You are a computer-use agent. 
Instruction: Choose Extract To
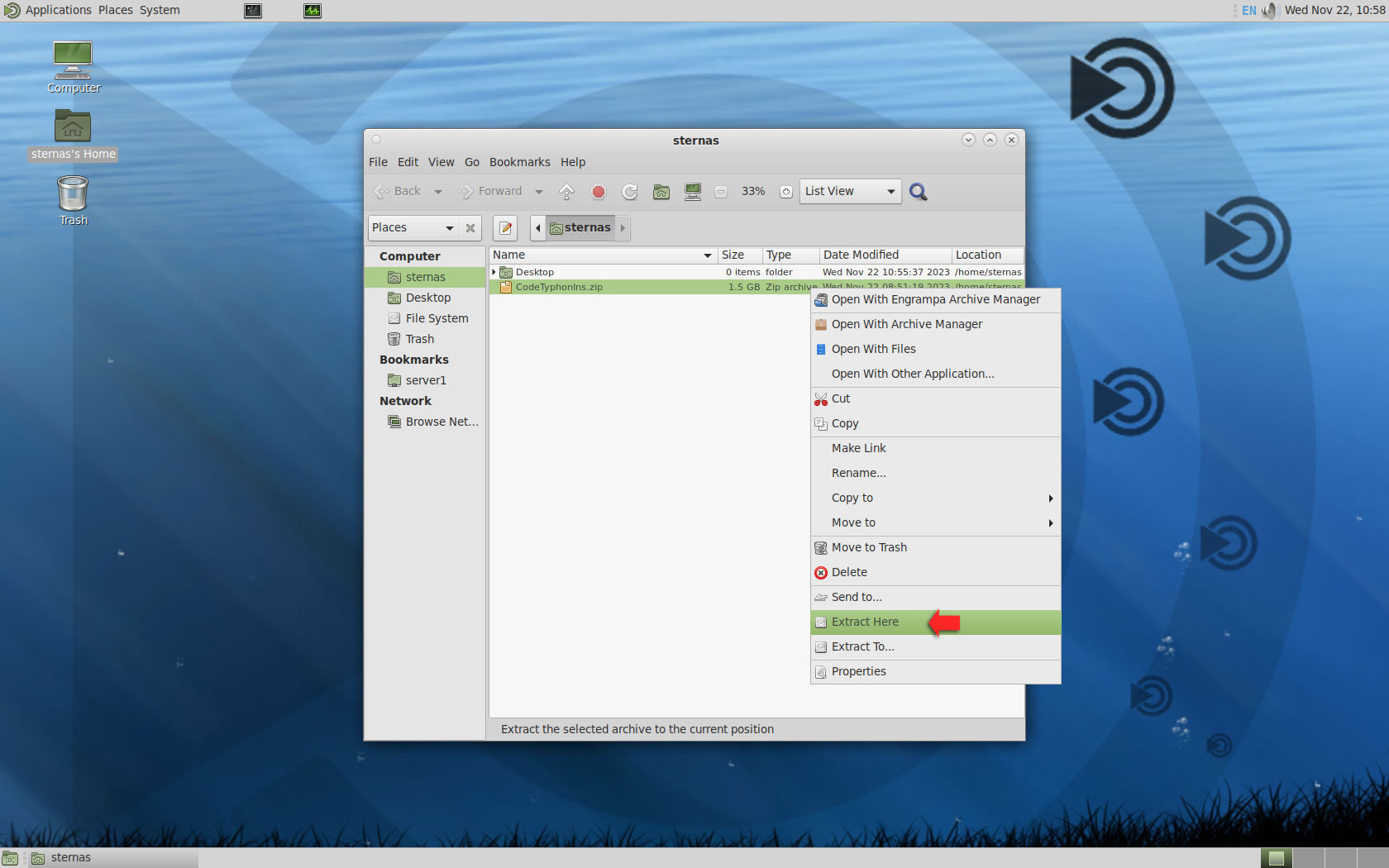click(x=935, y=646)
